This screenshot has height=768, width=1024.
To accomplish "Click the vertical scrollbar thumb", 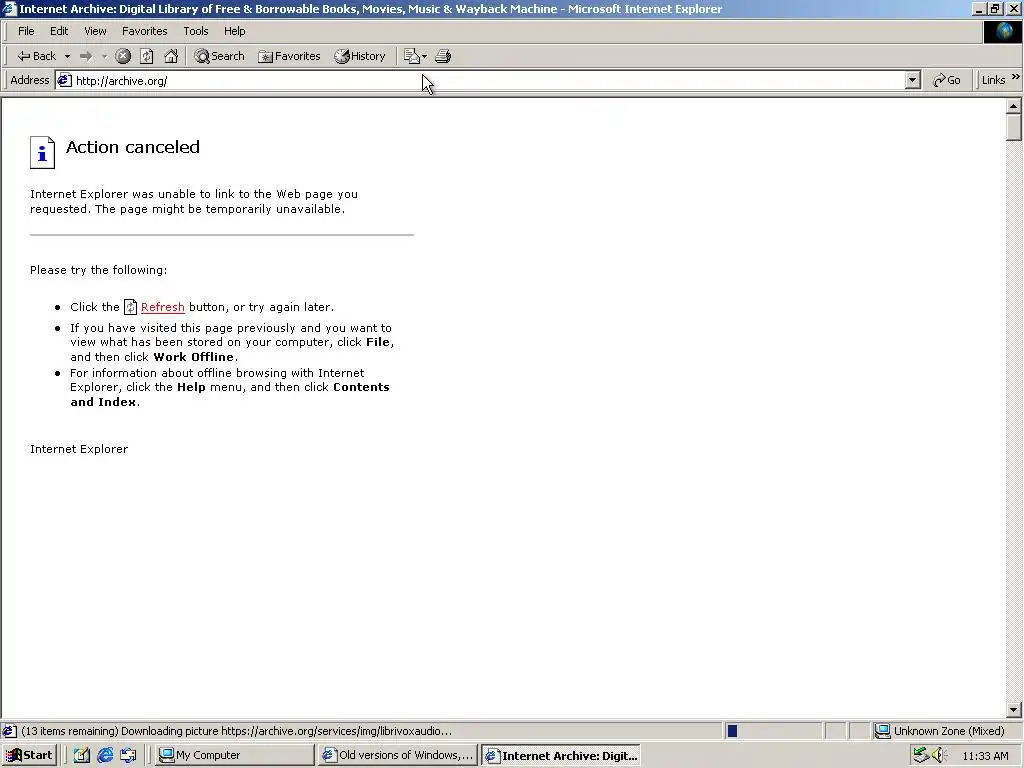I will pyautogui.click(x=1013, y=127).
